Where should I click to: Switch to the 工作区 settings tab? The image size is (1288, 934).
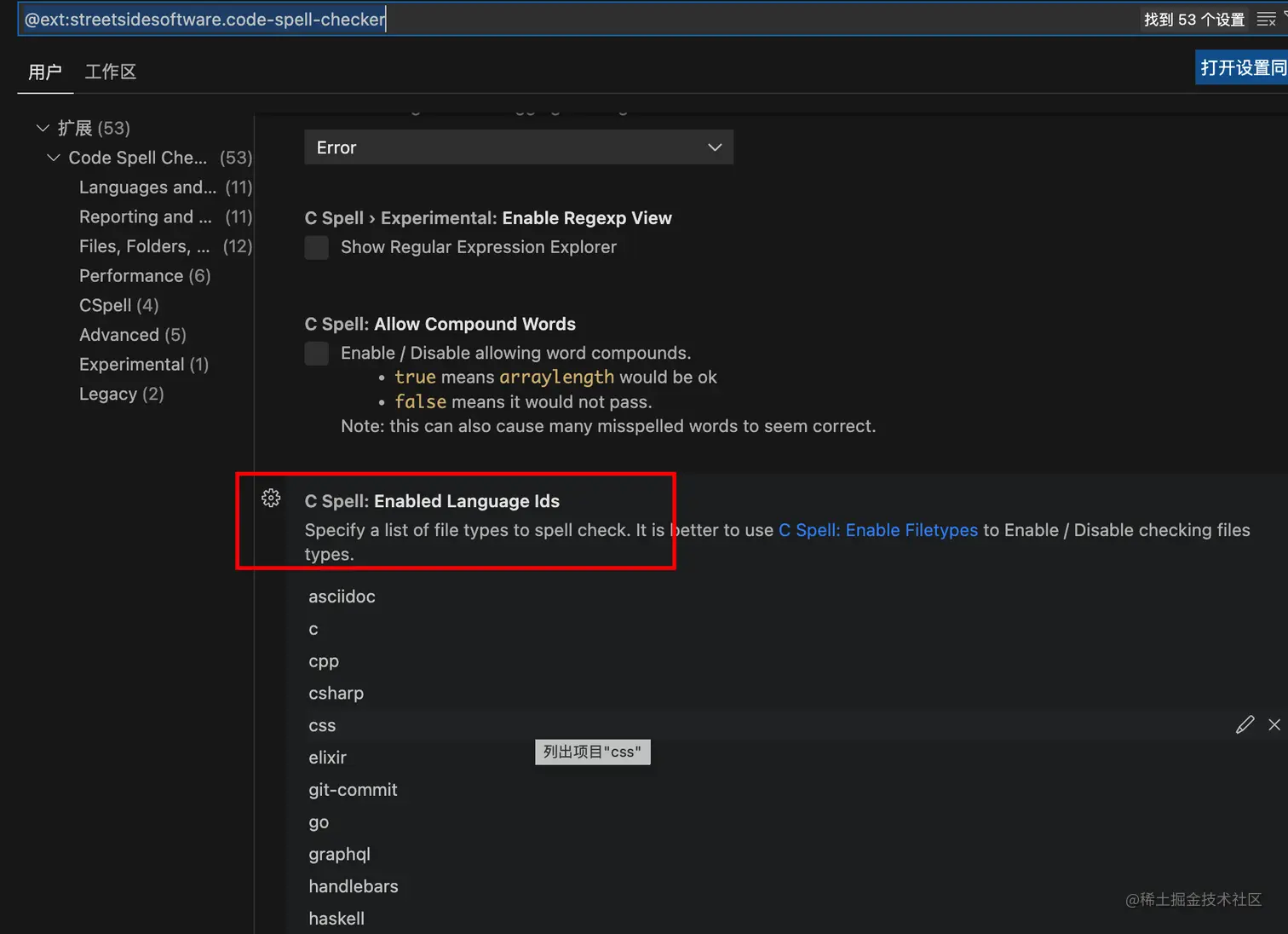111,72
